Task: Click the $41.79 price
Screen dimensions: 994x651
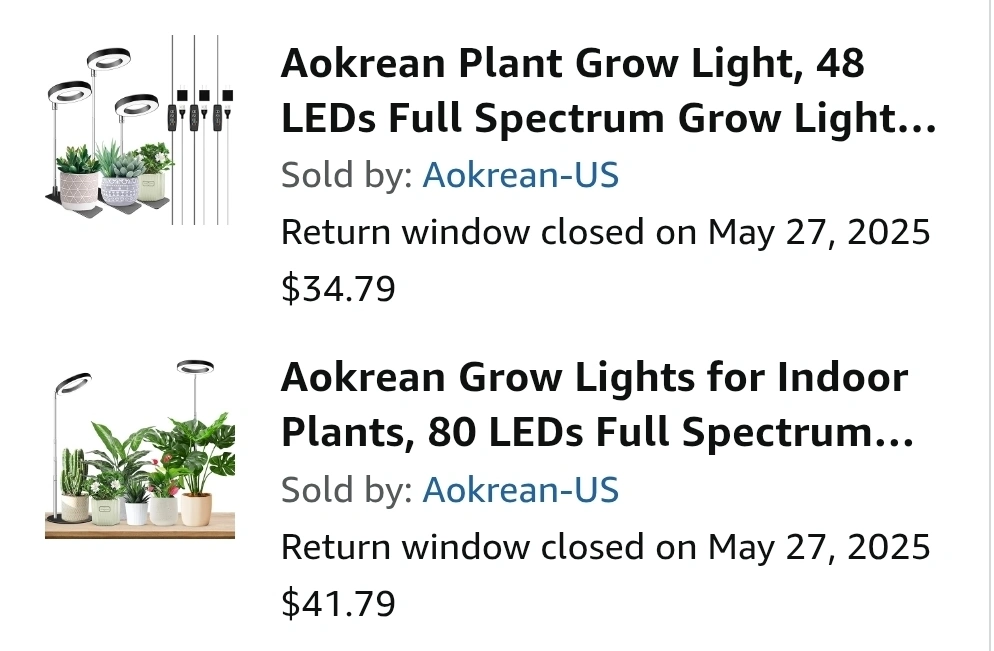Action: point(338,603)
